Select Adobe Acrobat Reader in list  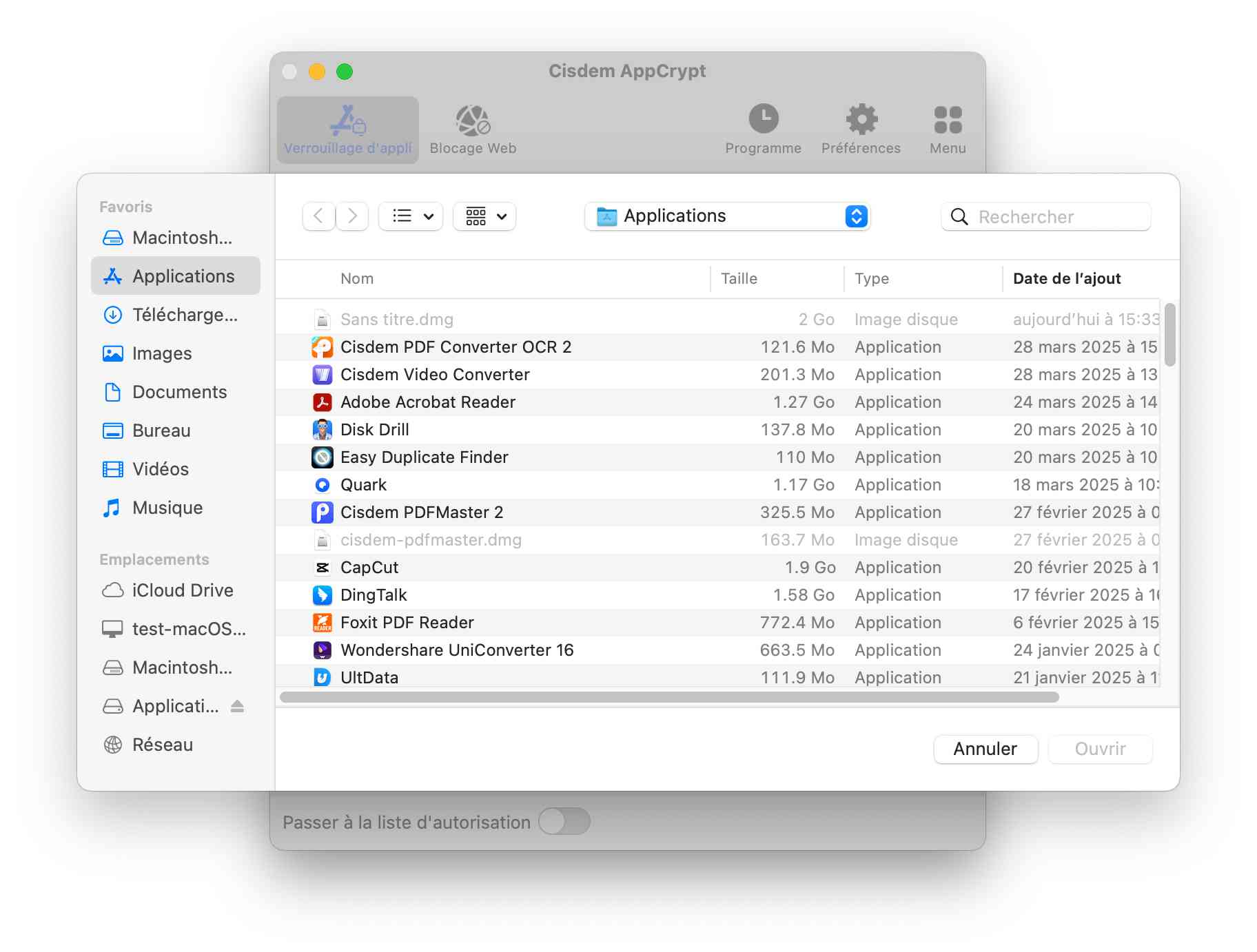[x=717, y=402]
